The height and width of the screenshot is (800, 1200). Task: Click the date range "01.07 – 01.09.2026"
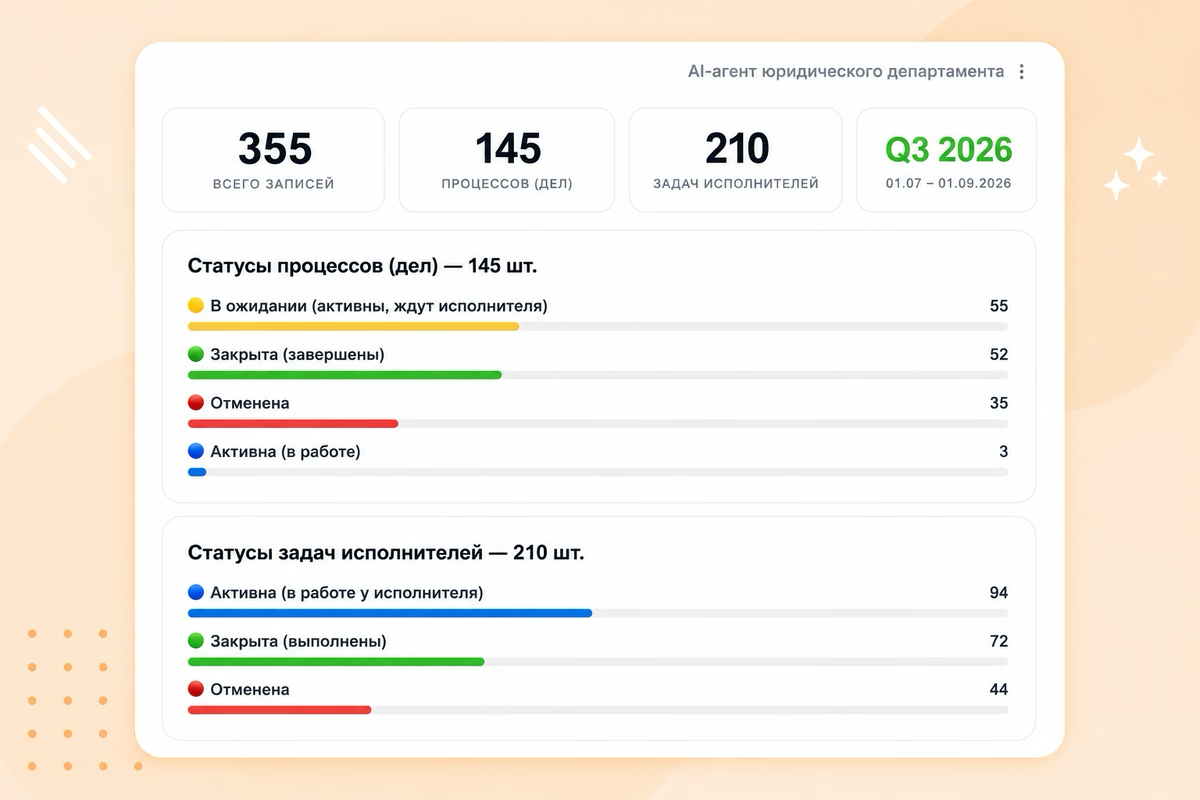tap(948, 184)
